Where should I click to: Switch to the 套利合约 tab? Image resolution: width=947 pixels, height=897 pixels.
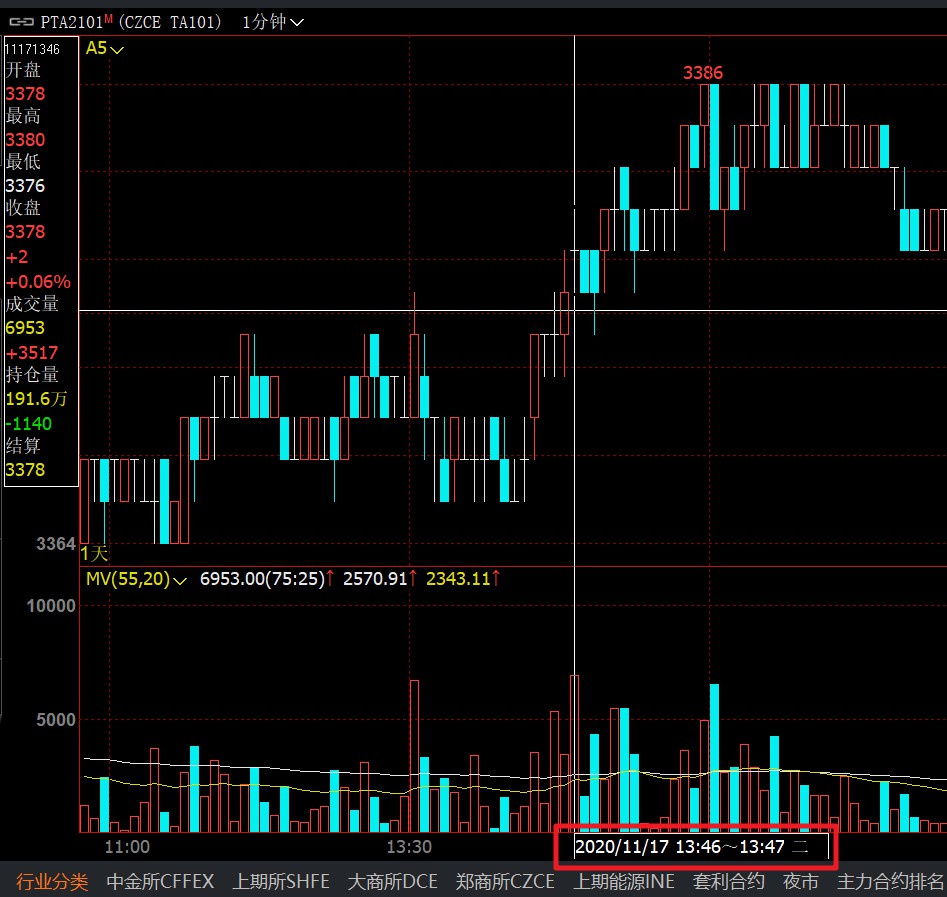click(x=729, y=881)
